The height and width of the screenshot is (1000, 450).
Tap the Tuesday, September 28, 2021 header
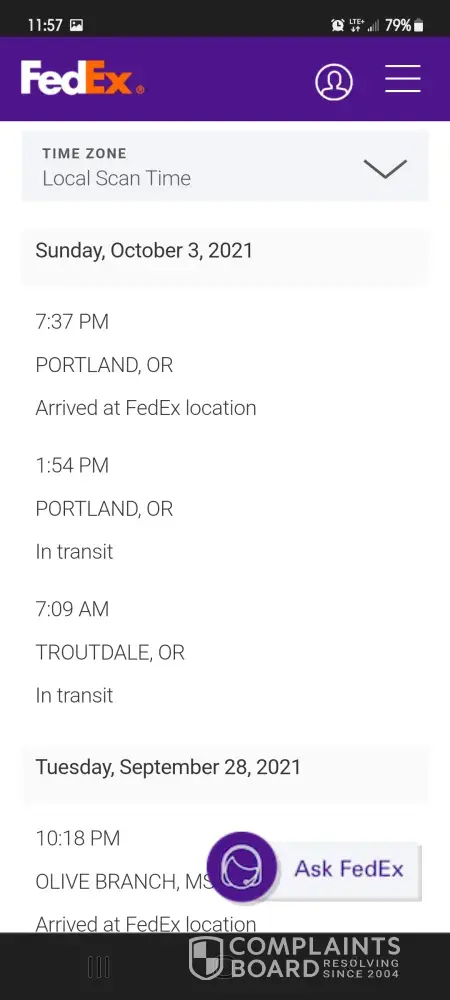(168, 767)
